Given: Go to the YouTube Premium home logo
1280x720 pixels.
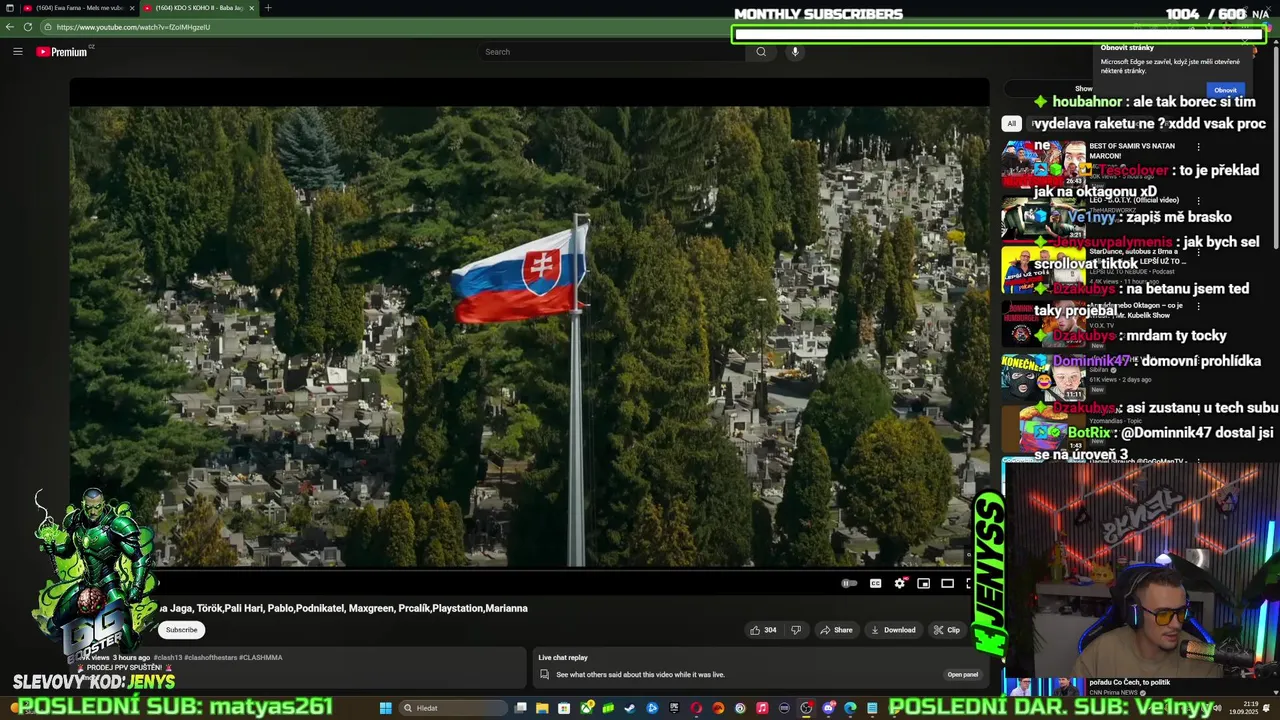Looking at the screenshot, I should 62,52.
